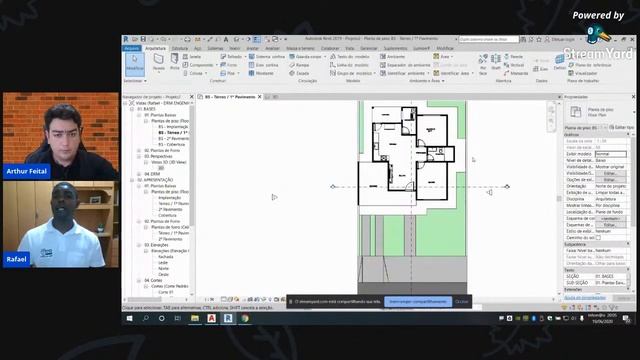Collapse the 01. BASES tree node
This screenshot has width=640, height=360.
coord(132,109)
